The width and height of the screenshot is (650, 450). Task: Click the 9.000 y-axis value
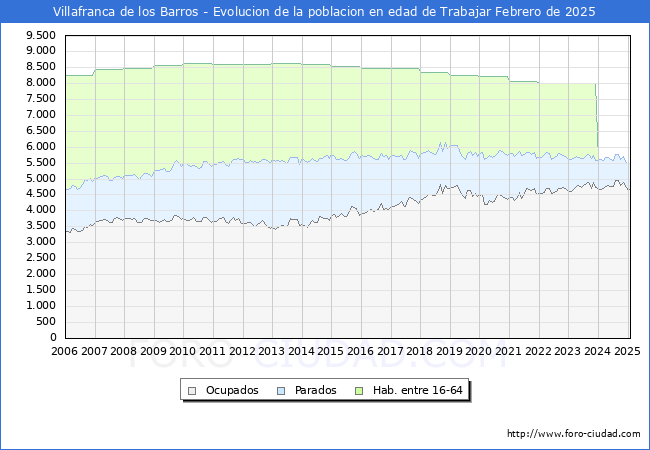point(41,51)
